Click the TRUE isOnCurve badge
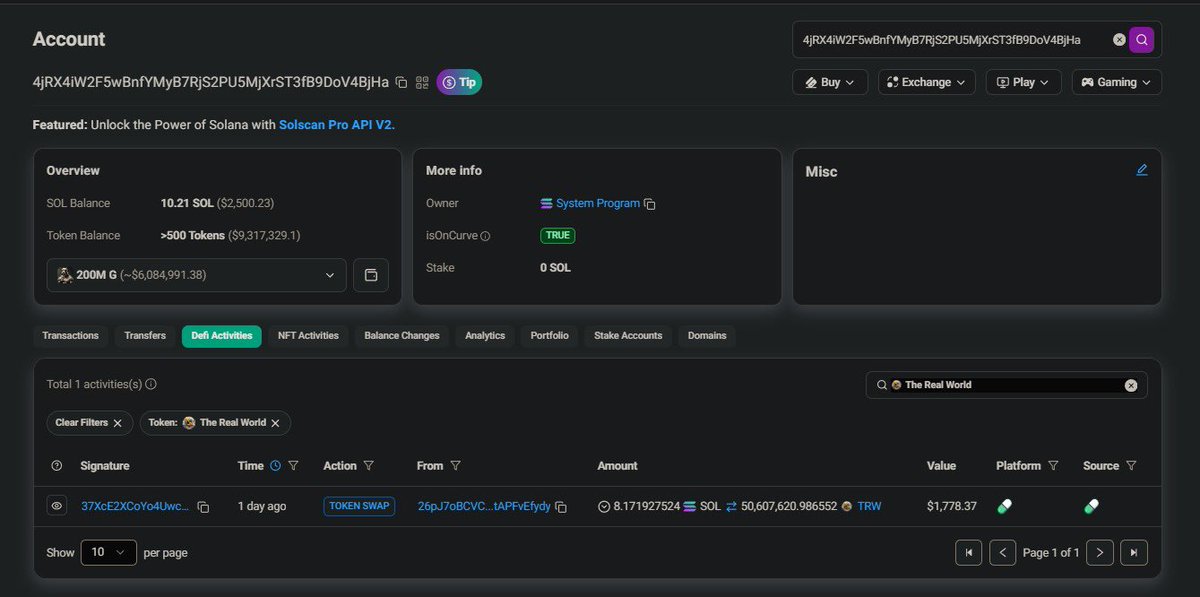 pyautogui.click(x=558, y=236)
